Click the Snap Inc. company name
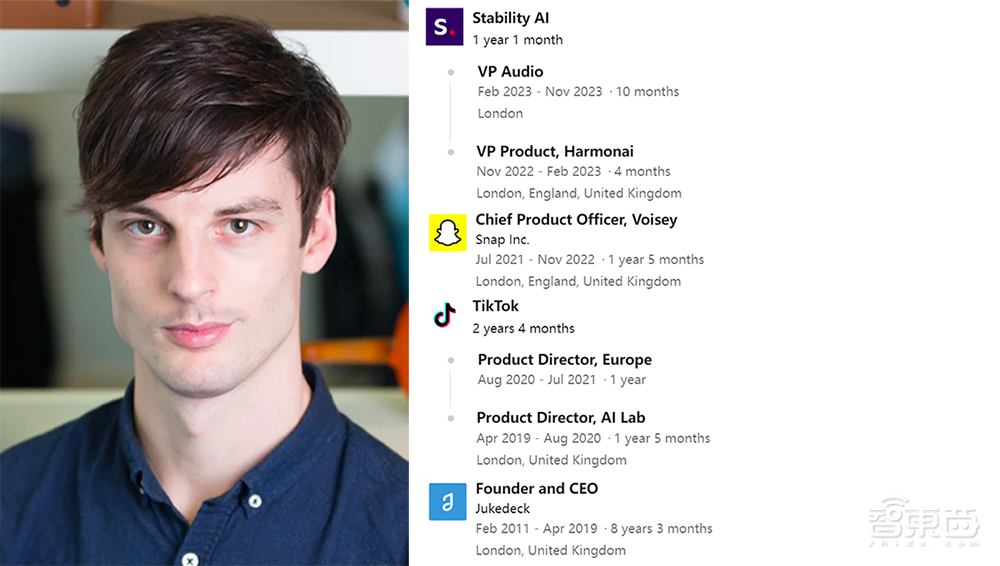 tap(502, 240)
